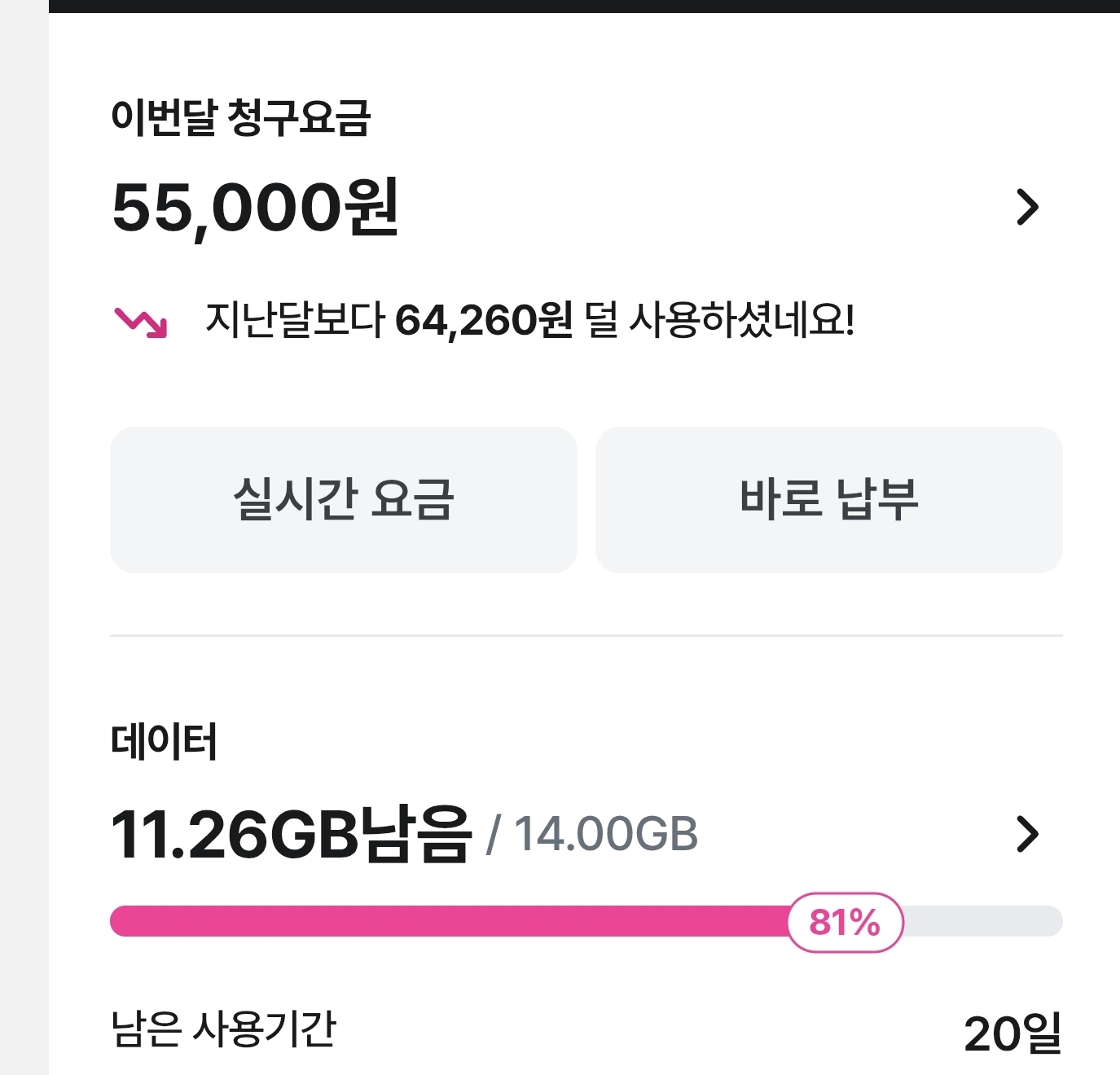1120x1075 pixels.
Task: Tap the 지난달보다 comparison text
Action: pyautogui.click(x=294, y=320)
